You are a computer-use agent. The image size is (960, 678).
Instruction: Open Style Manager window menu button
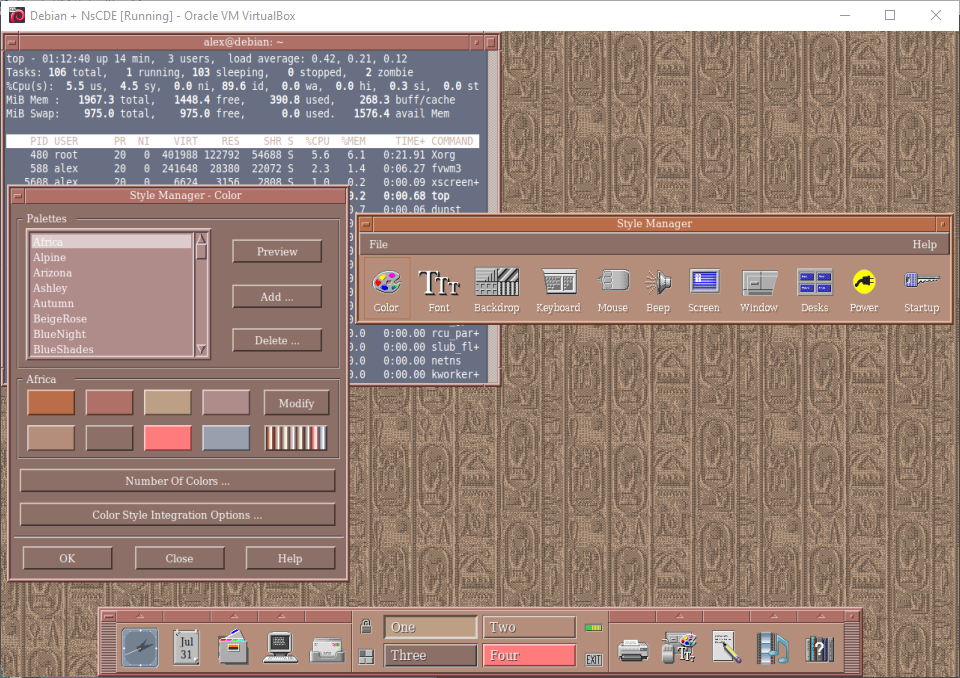[366, 224]
